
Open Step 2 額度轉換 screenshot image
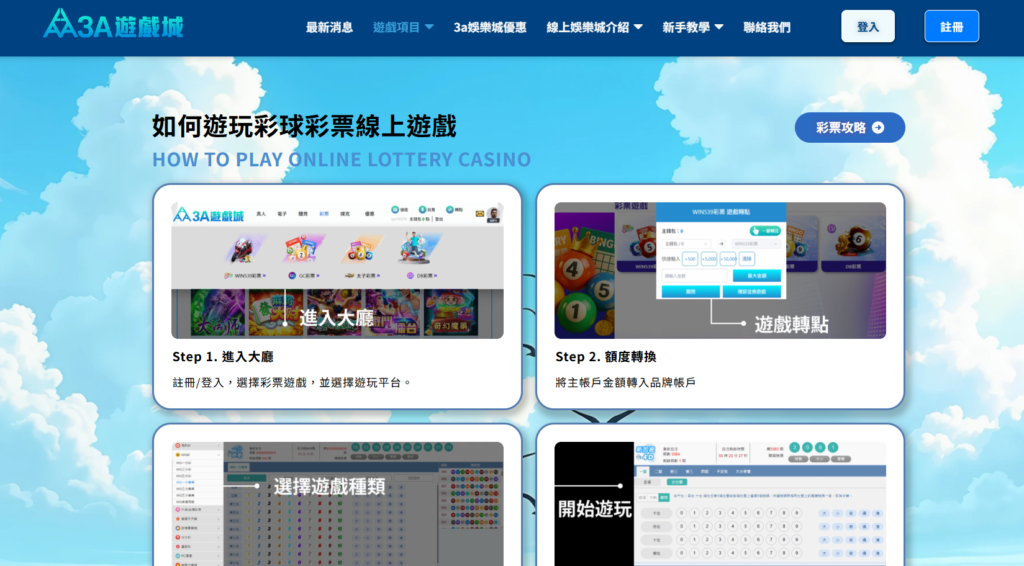[x=720, y=270]
